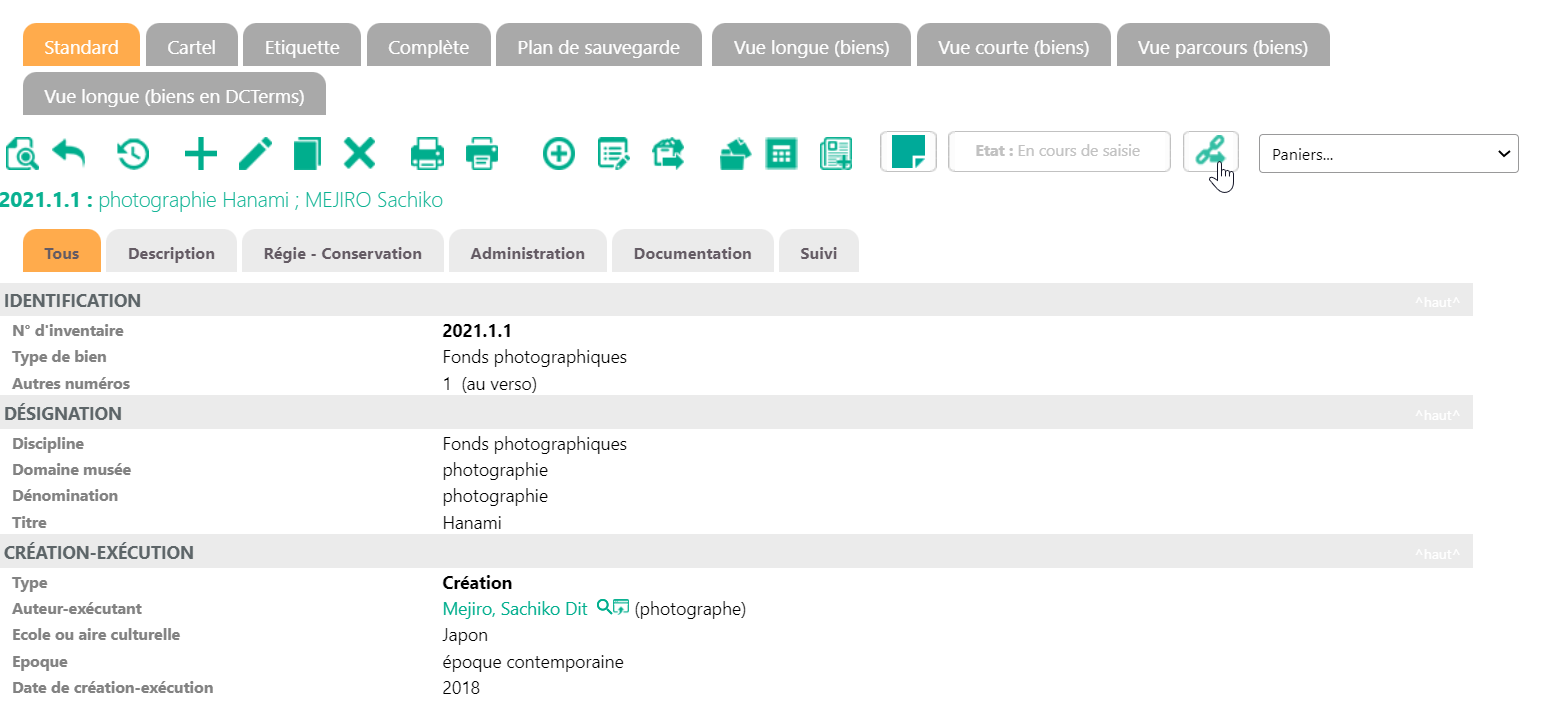Click the plain plus add icon
Screen dimensions: 1542x702
pyautogui.click(x=201, y=154)
